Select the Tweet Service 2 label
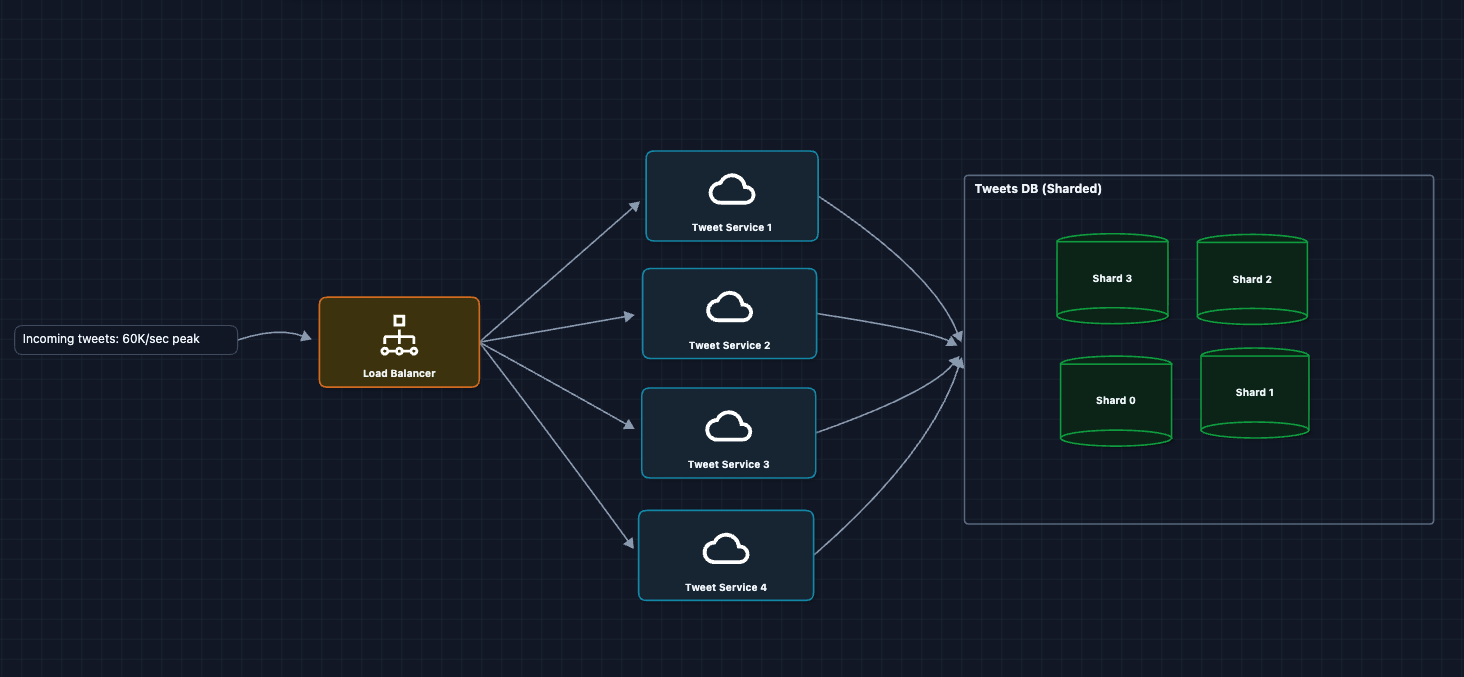The image size is (1464, 677). [729, 346]
